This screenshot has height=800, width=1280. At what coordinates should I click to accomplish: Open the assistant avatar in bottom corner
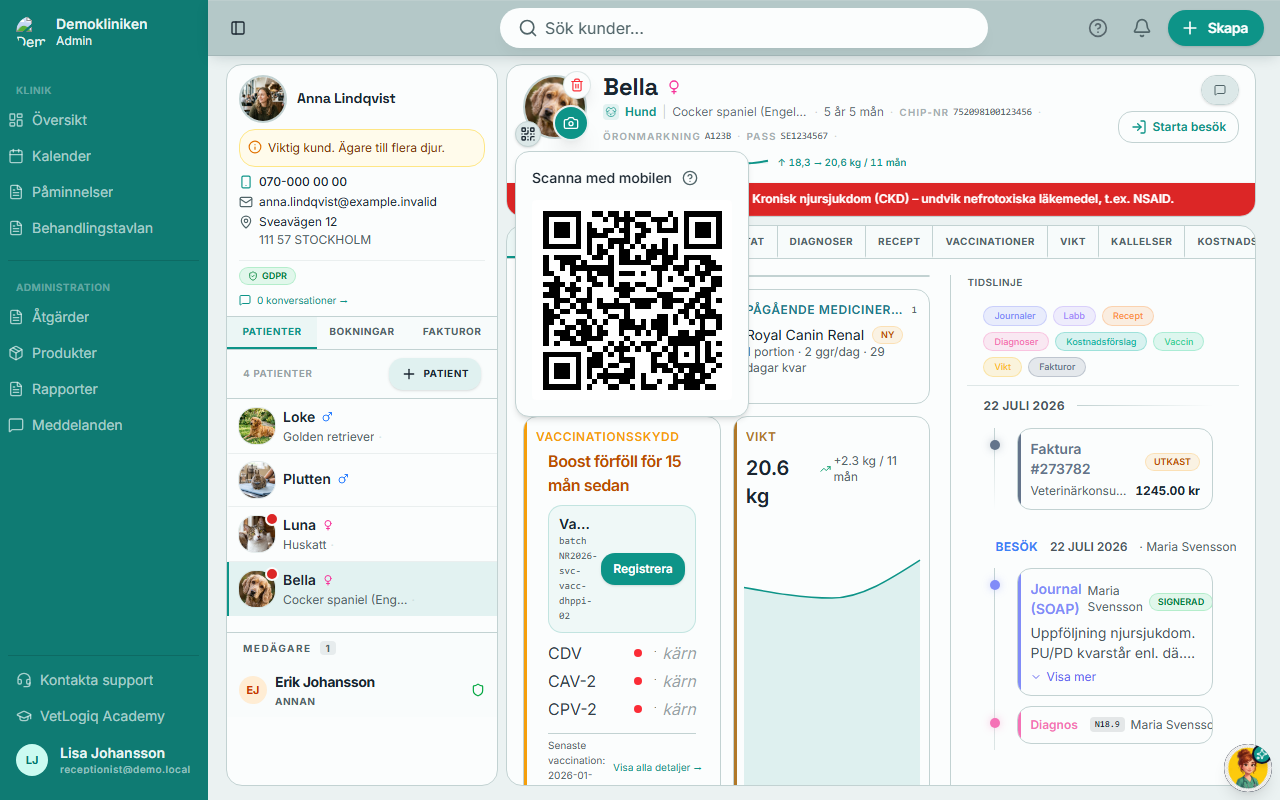click(1246, 767)
